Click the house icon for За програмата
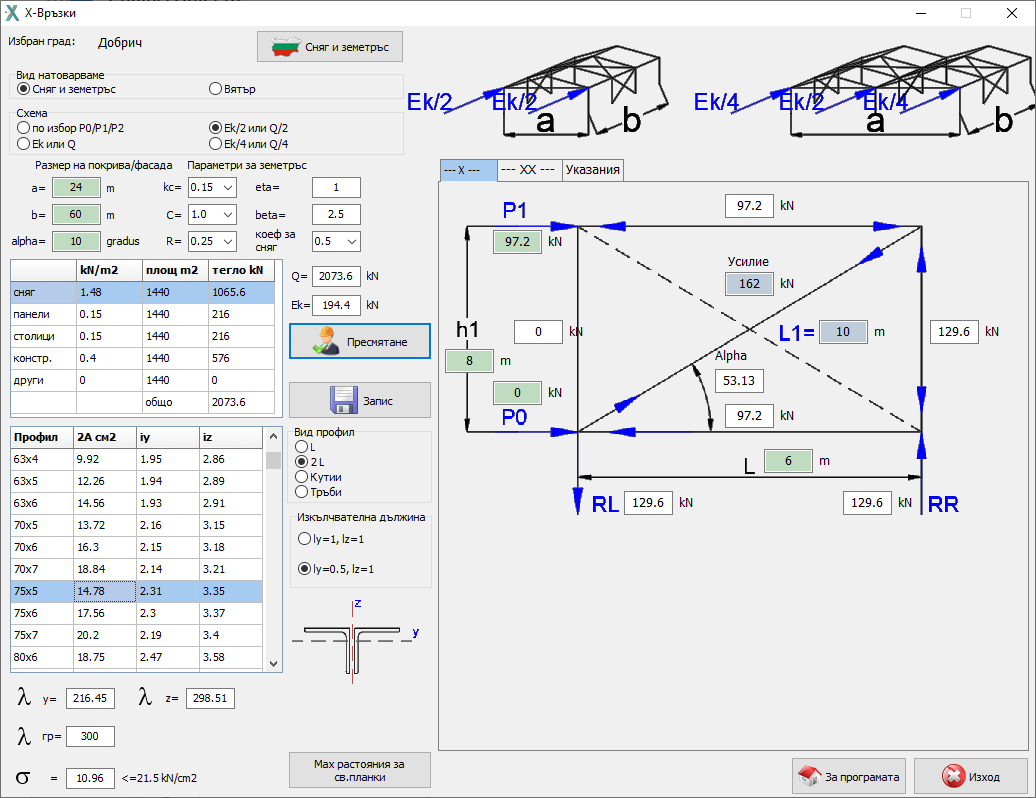The height and width of the screenshot is (798, 1036). coord(807,776)
